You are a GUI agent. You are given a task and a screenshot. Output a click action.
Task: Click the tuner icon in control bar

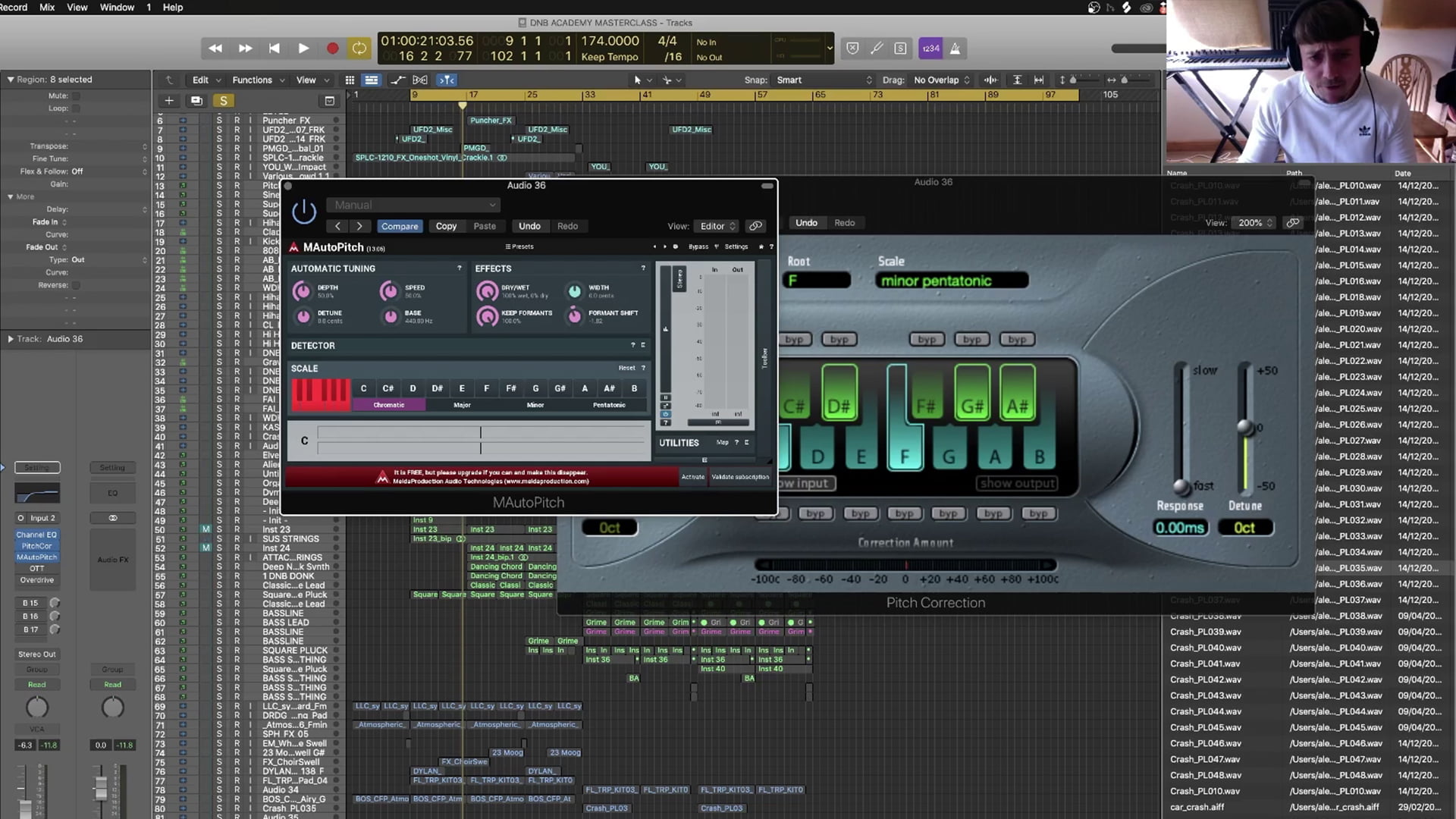(x=877, y=49)
